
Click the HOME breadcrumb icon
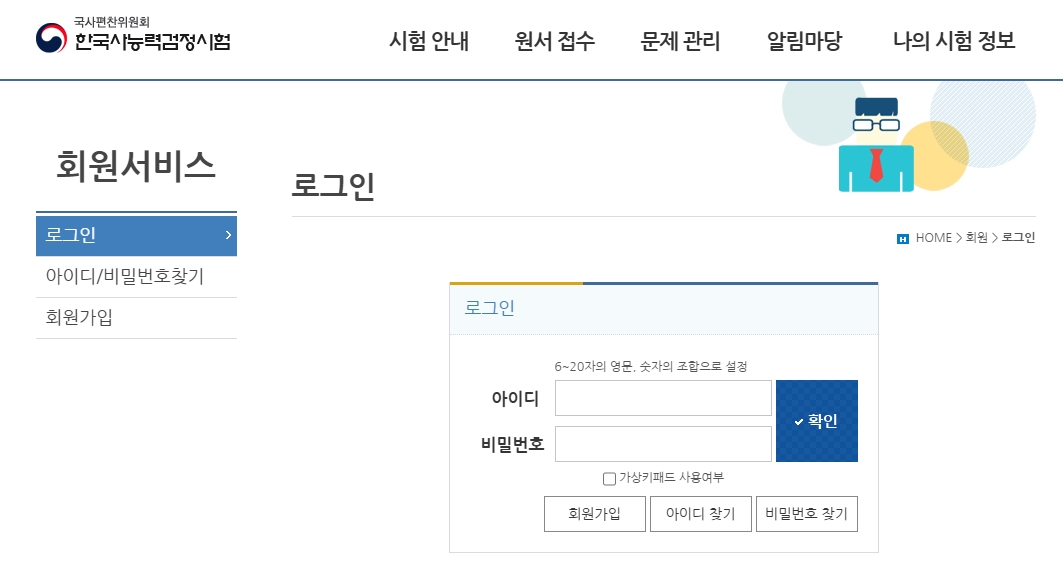[902, 239]
